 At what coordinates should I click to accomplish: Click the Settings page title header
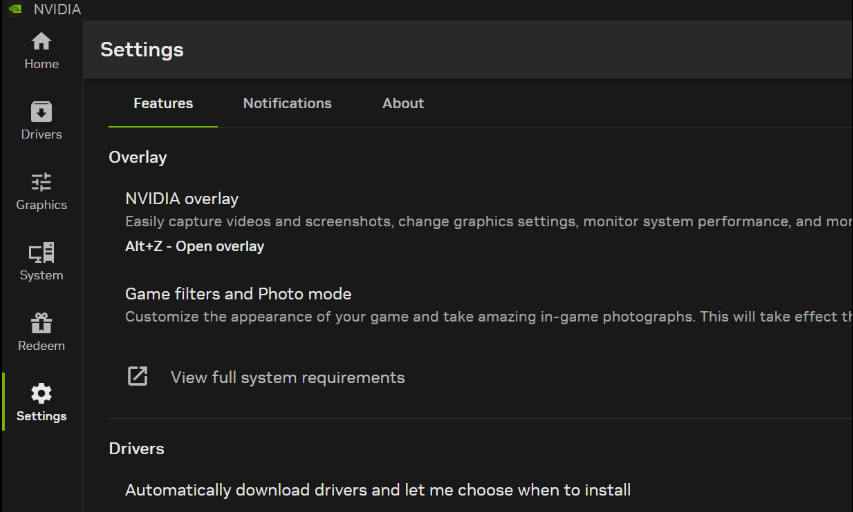tap(142, 49)
